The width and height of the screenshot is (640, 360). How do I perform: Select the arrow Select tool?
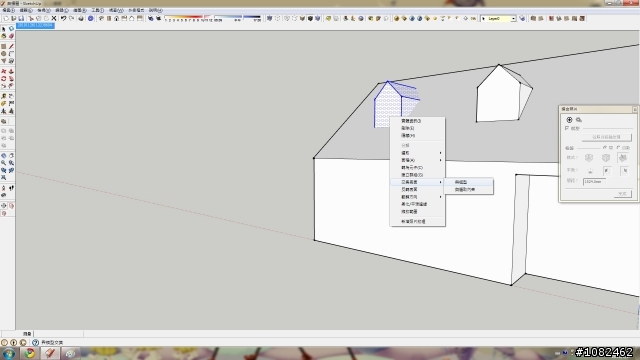pos(4,29)
